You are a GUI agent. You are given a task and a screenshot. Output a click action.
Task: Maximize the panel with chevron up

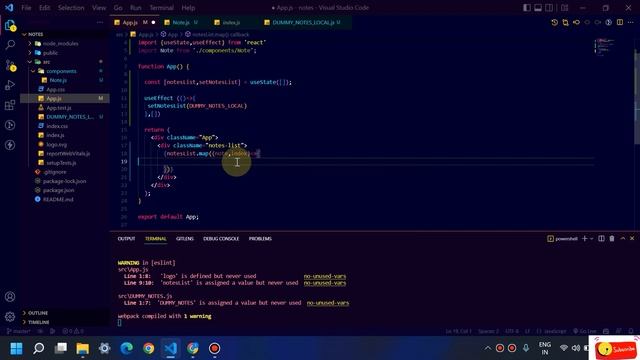(622, 238)
